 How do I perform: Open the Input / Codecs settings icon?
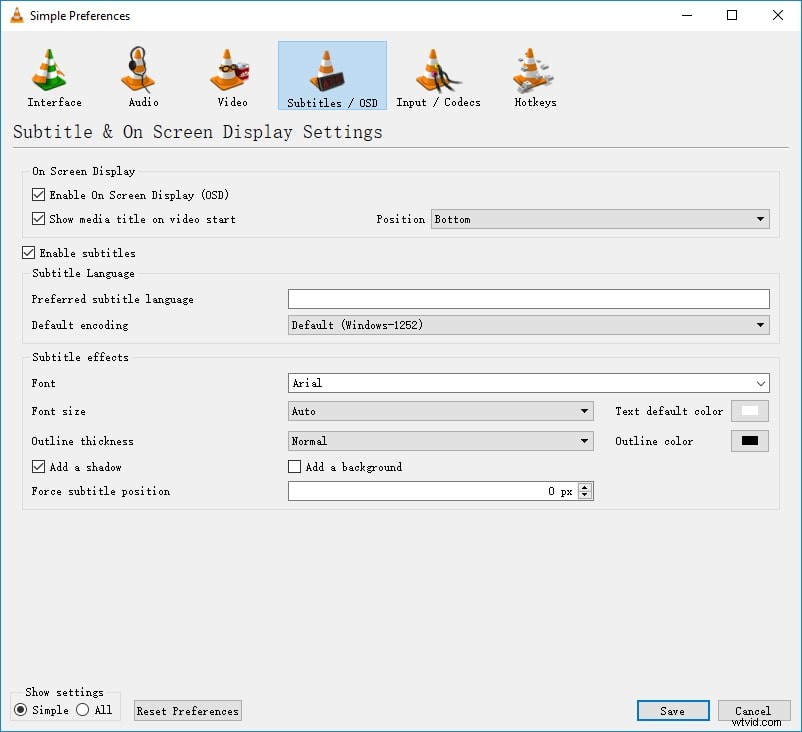437,75
